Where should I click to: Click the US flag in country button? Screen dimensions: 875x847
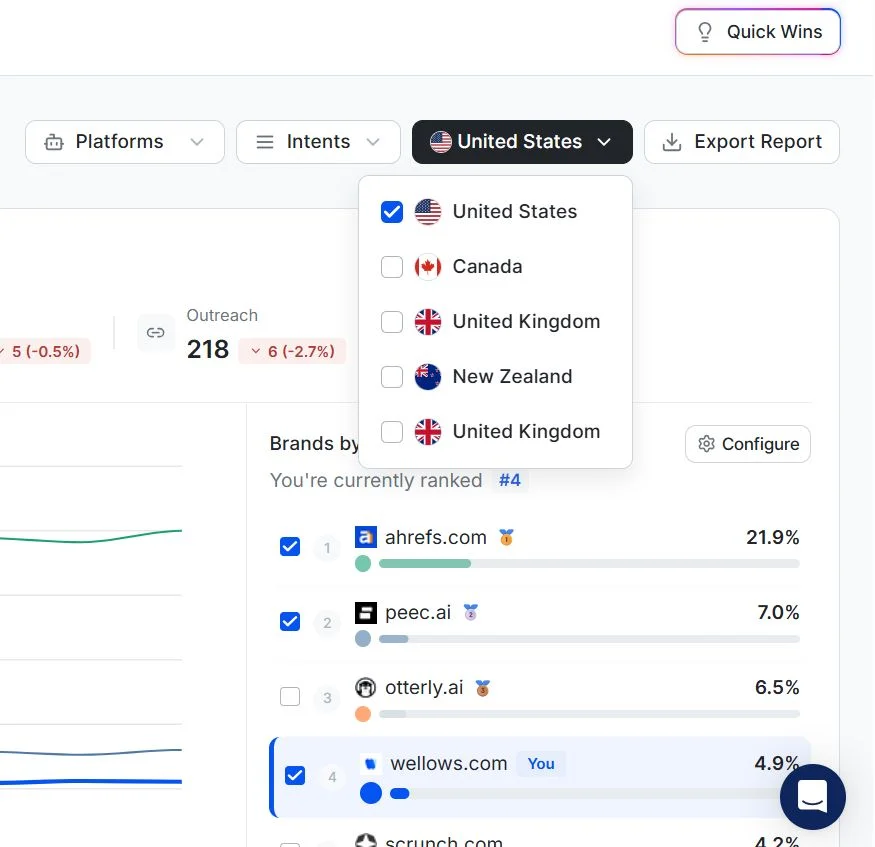[x=441, y=142]
